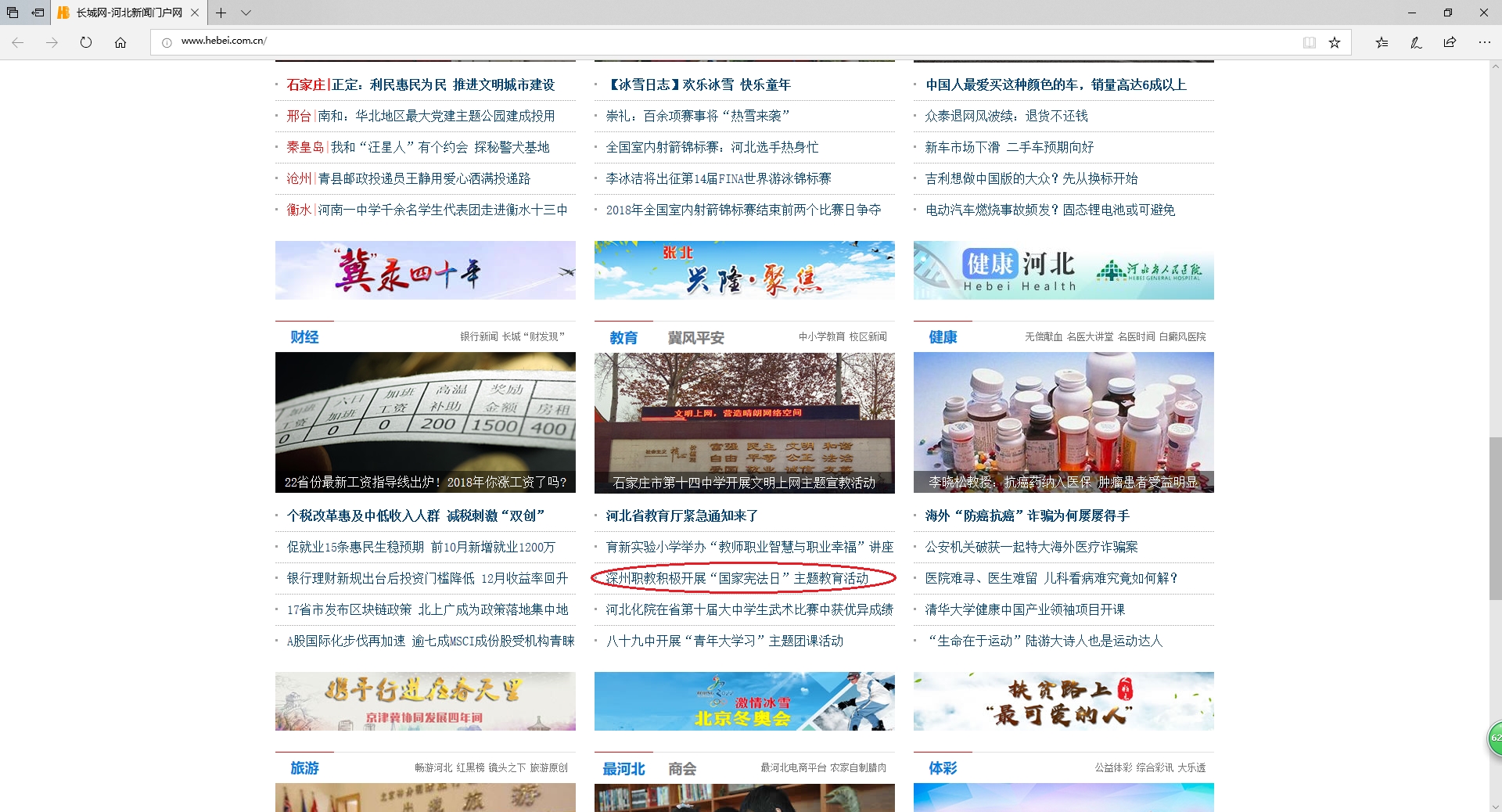This screenshot has width=1502, height=812.
Task: Click the Set tabs aside icon
Action: (x=38, y=13)
